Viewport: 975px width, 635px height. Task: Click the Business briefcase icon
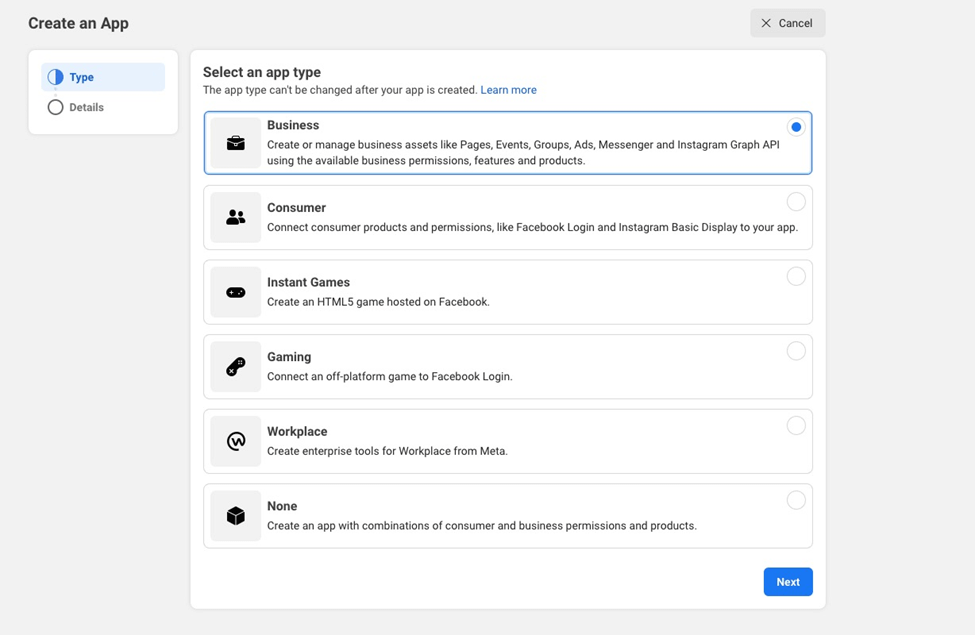coord(236,143)
